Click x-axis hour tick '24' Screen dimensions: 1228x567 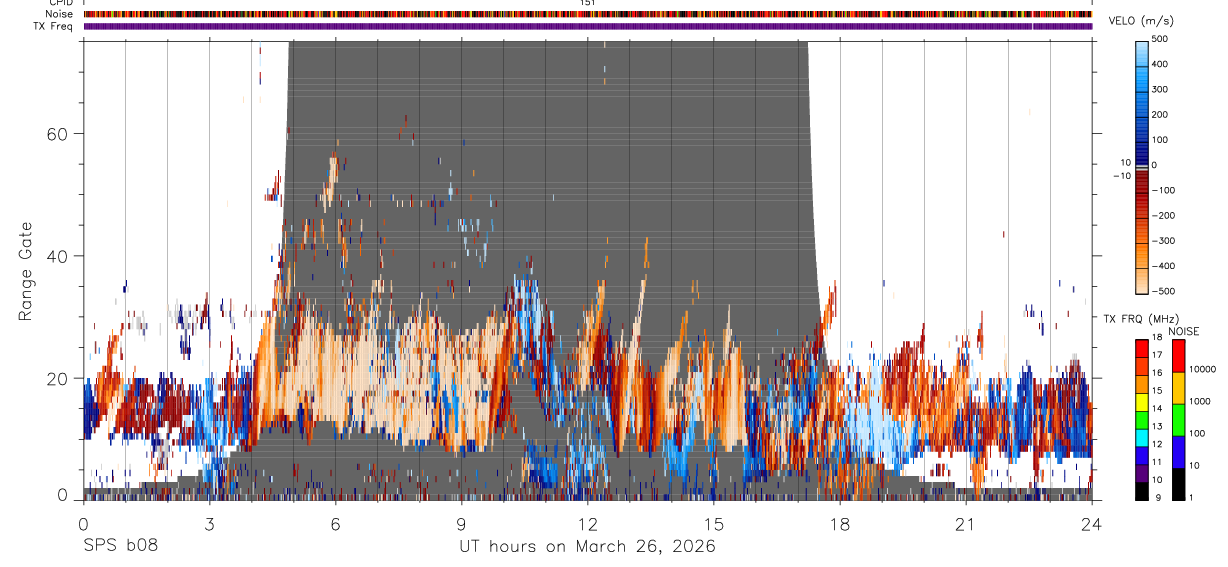coord(1092,524)
